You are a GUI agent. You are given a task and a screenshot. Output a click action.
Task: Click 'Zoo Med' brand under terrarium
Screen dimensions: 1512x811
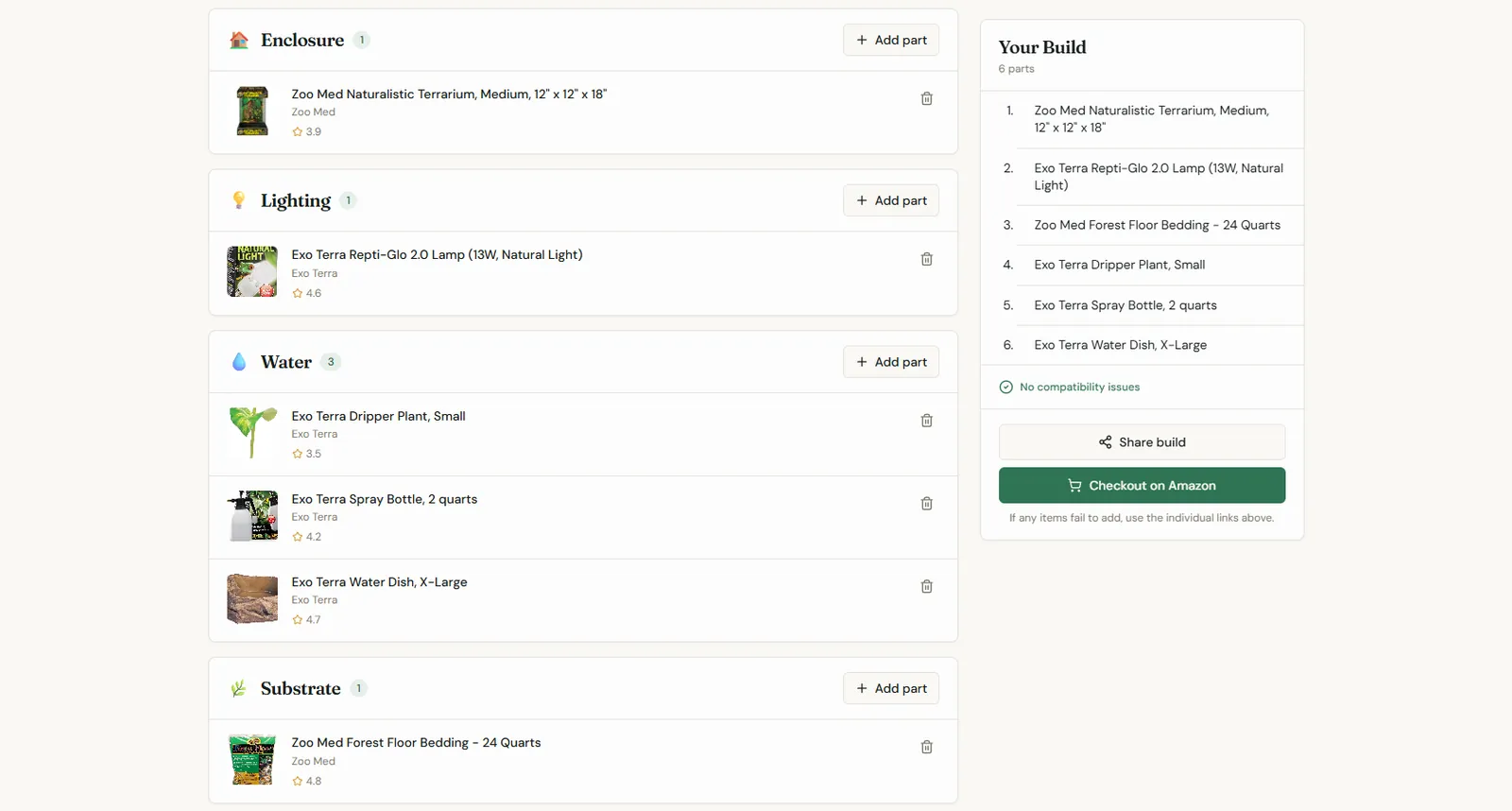313,112
